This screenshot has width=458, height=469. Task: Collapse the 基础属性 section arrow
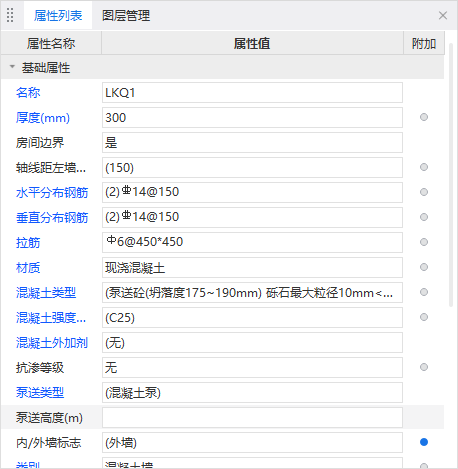(x=12, y=67)
